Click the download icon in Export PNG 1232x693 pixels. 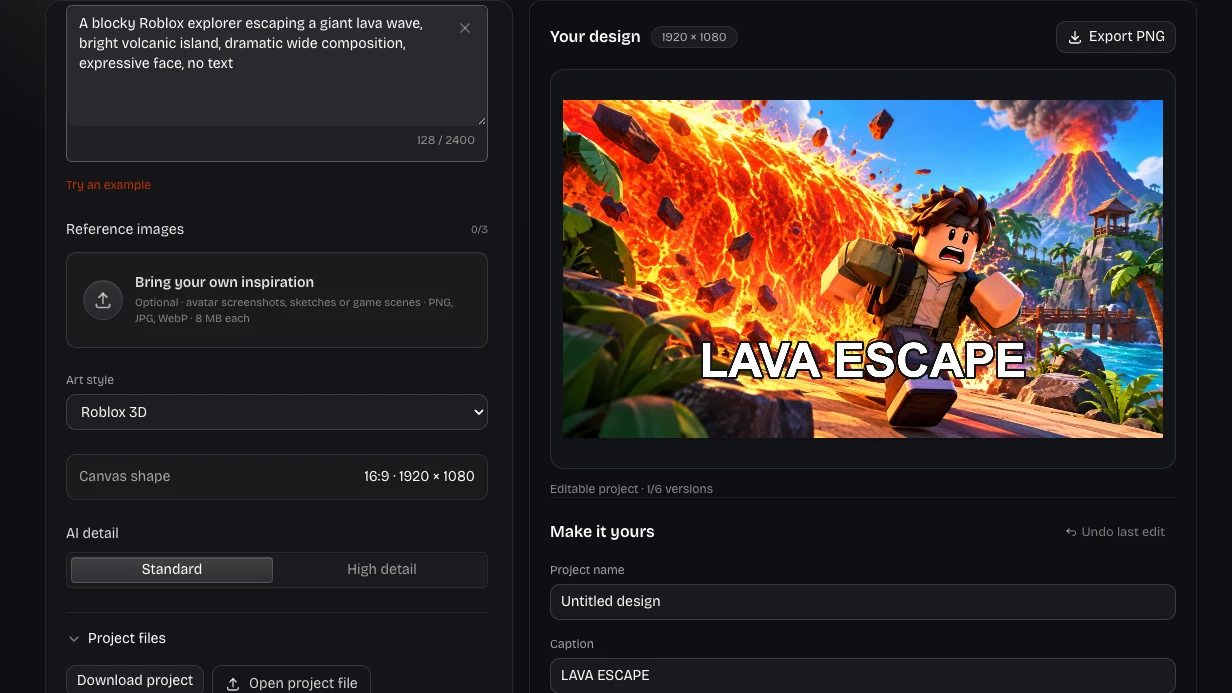pyautogui.click(x=1075, y=37)
